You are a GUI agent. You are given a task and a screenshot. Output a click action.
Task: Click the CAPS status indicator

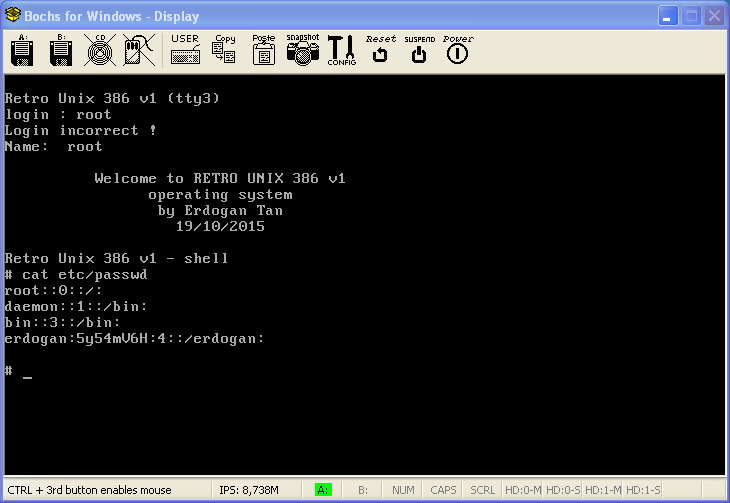pyautogui.click(x=443, y=490)
